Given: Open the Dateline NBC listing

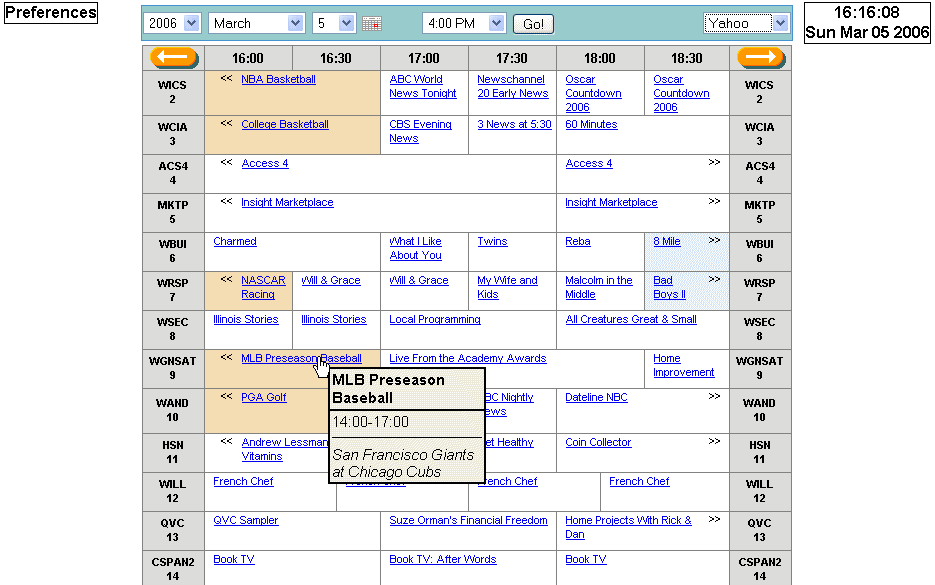Looking at the screenshot, I should [x=596, y=397].
